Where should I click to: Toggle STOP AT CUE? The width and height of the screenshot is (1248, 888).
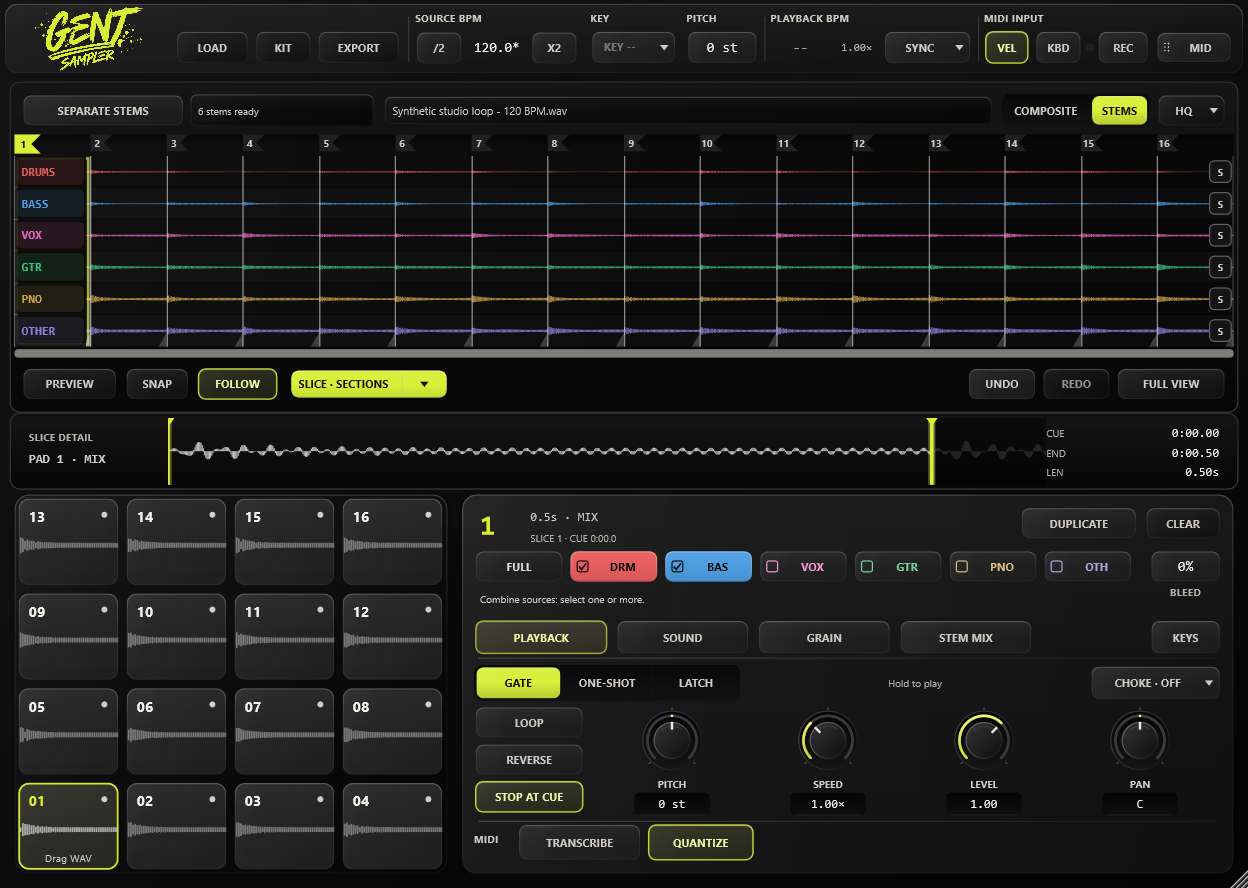tap(529, 797)
